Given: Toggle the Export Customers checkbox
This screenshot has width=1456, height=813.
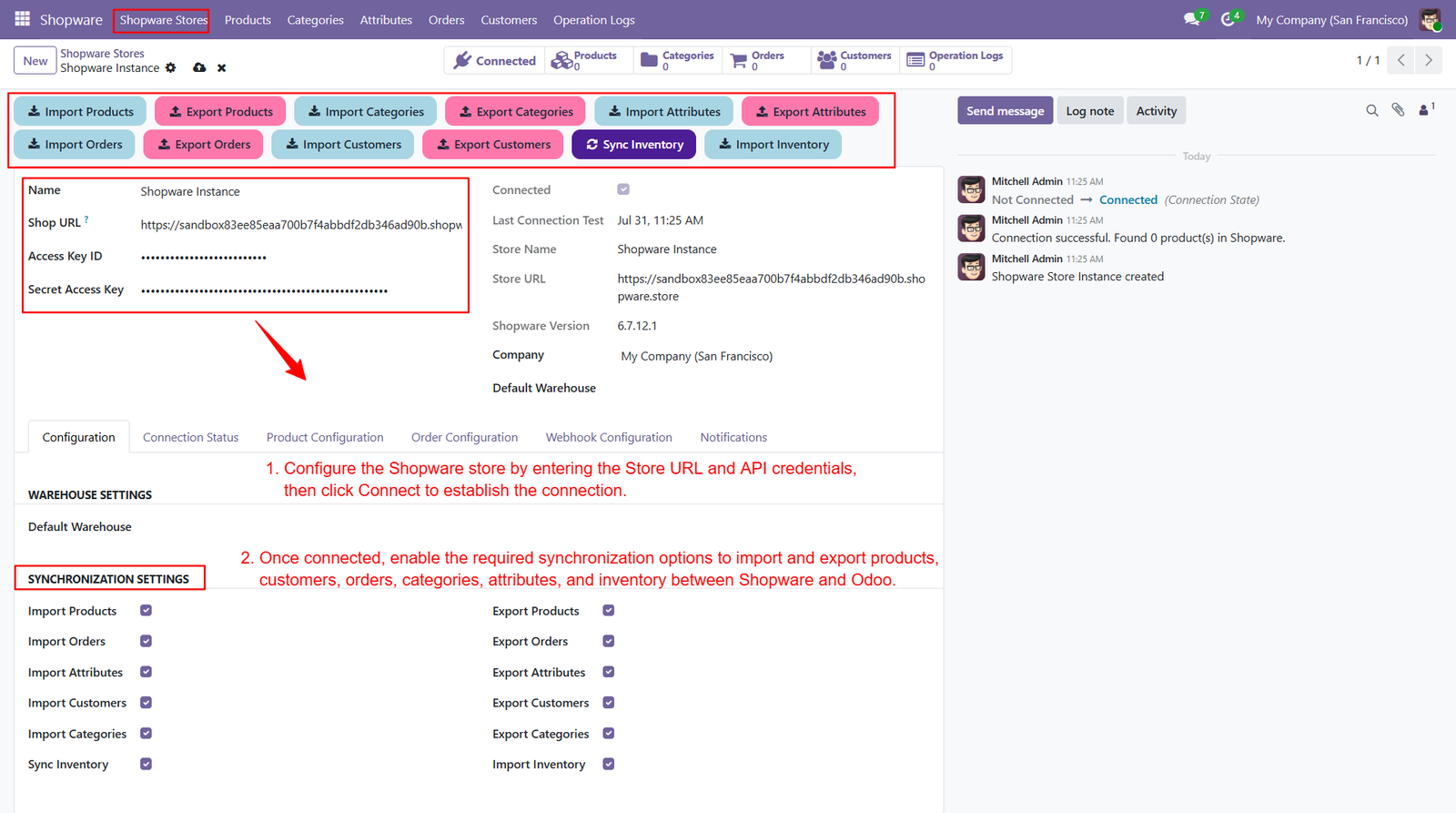Looking at the screenshot, I should pos(609,703).
